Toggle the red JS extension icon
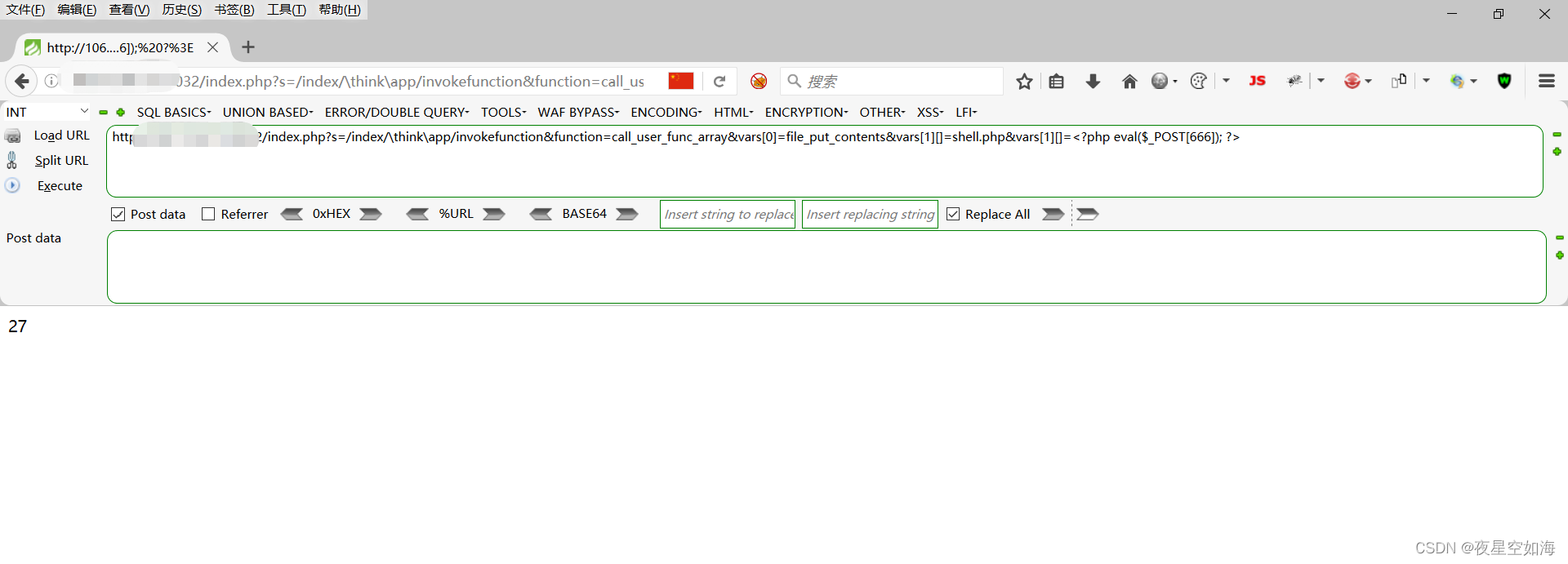The image size is (1568, 564). click(1257, 81)
